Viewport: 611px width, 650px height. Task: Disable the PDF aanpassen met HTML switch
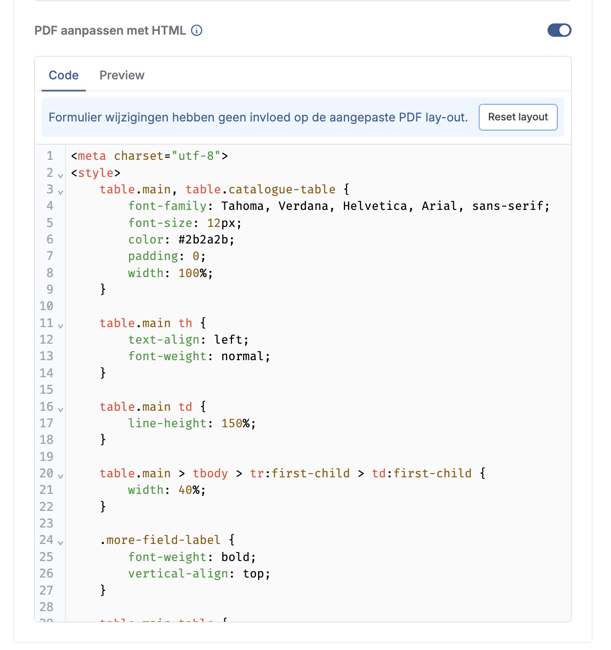click(559, 30)
